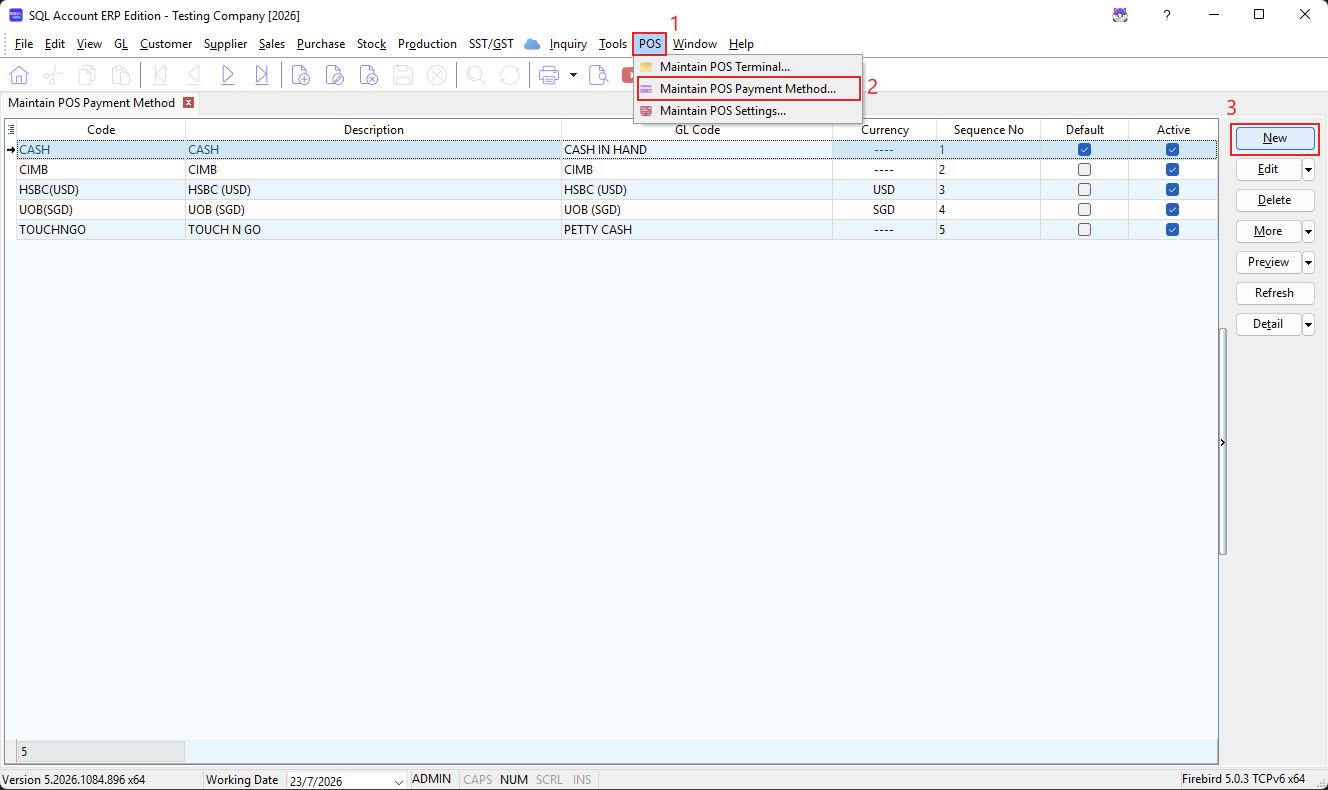
Task: Click the ADMIN user in status bar
Action: pyautogui.click(x=431, y=779)
